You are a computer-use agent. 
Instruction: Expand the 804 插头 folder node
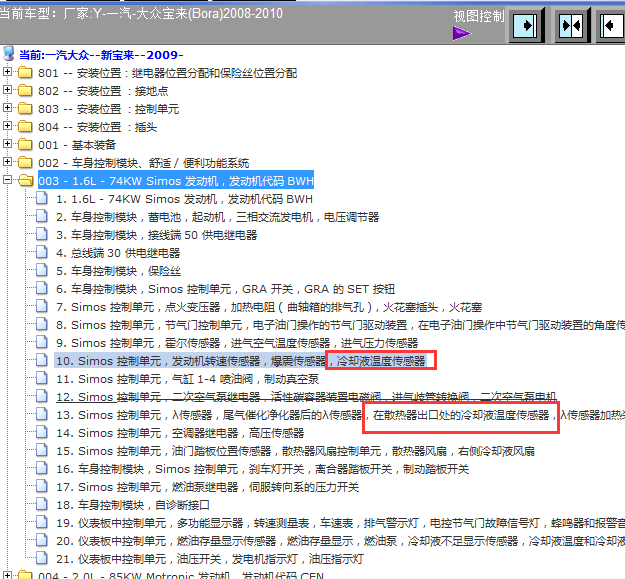coord(7,125)
